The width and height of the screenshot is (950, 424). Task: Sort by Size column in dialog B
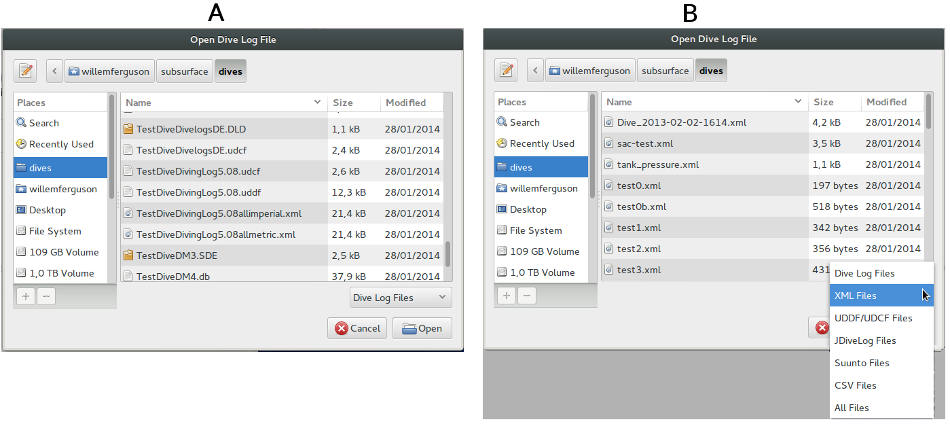[x=835, y=102]
